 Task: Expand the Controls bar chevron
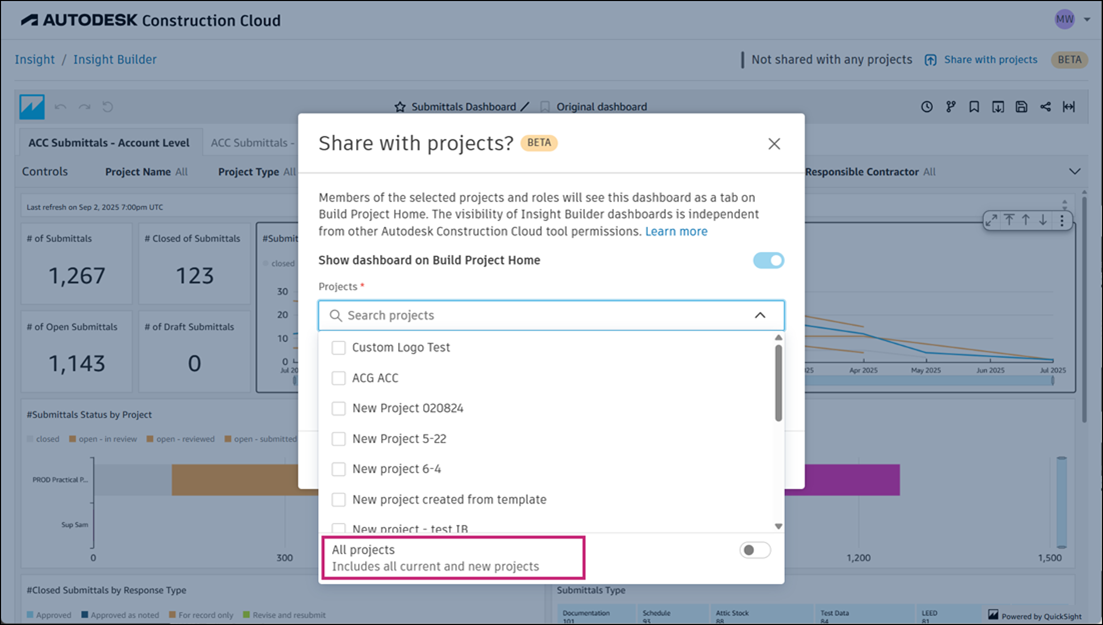coord(1075,172)
